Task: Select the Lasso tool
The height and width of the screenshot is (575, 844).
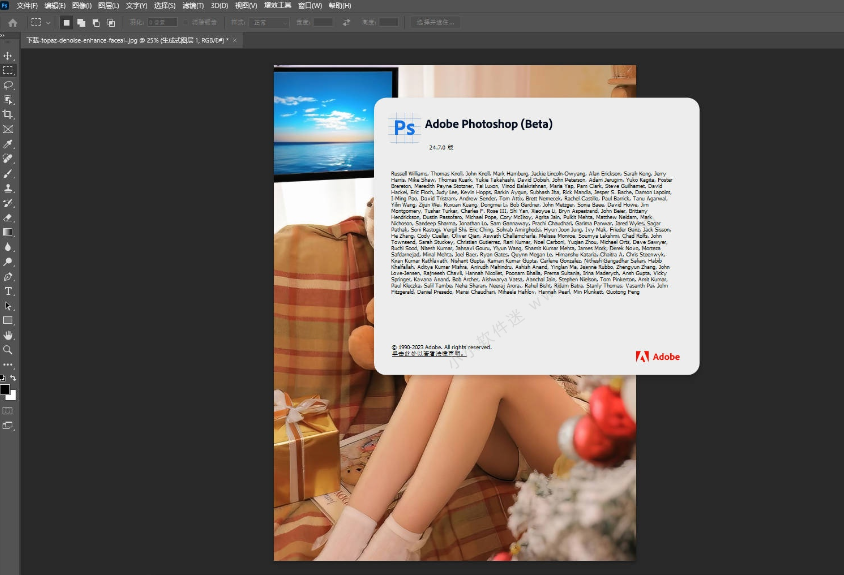Action: point(8,85)
